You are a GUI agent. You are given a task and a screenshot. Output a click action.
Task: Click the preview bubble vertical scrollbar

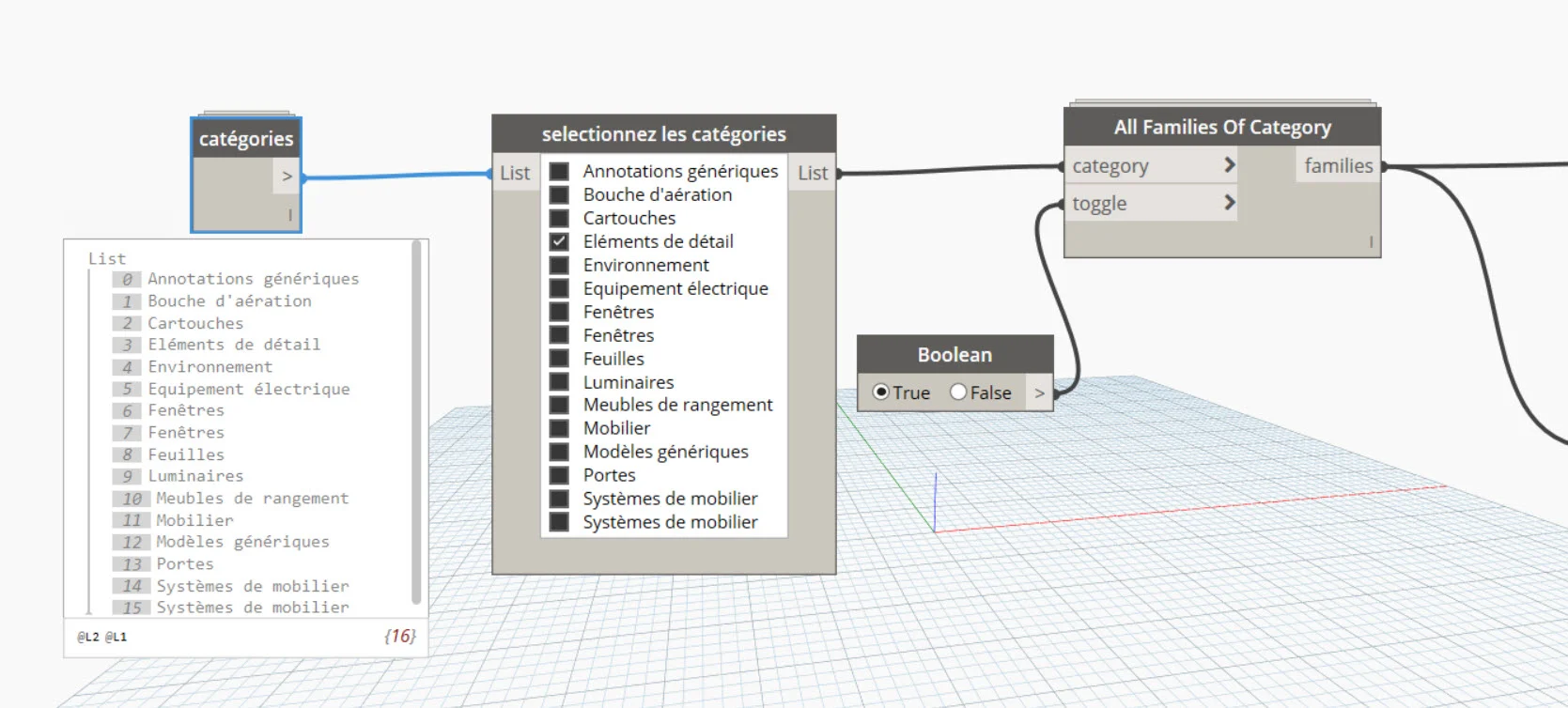tap(416, 423)
